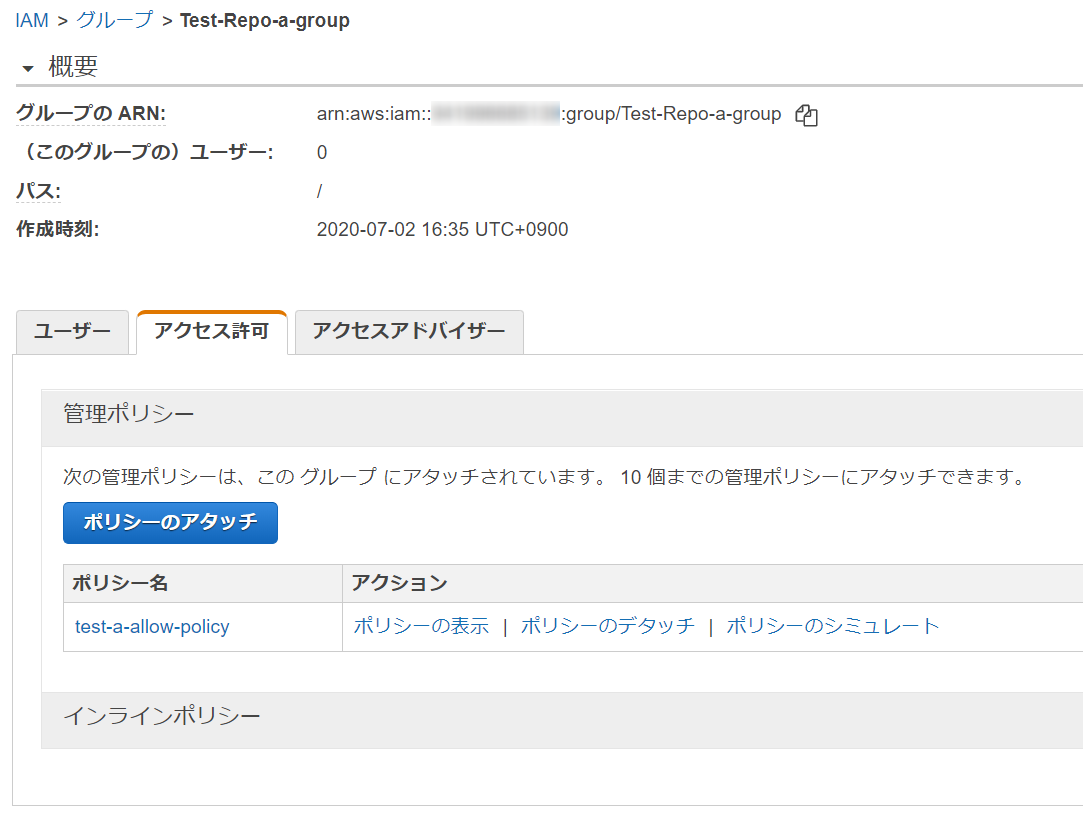Click Test-Repo-a-group in the breadcrumb
1083x818 pixels.
point(264,20)
